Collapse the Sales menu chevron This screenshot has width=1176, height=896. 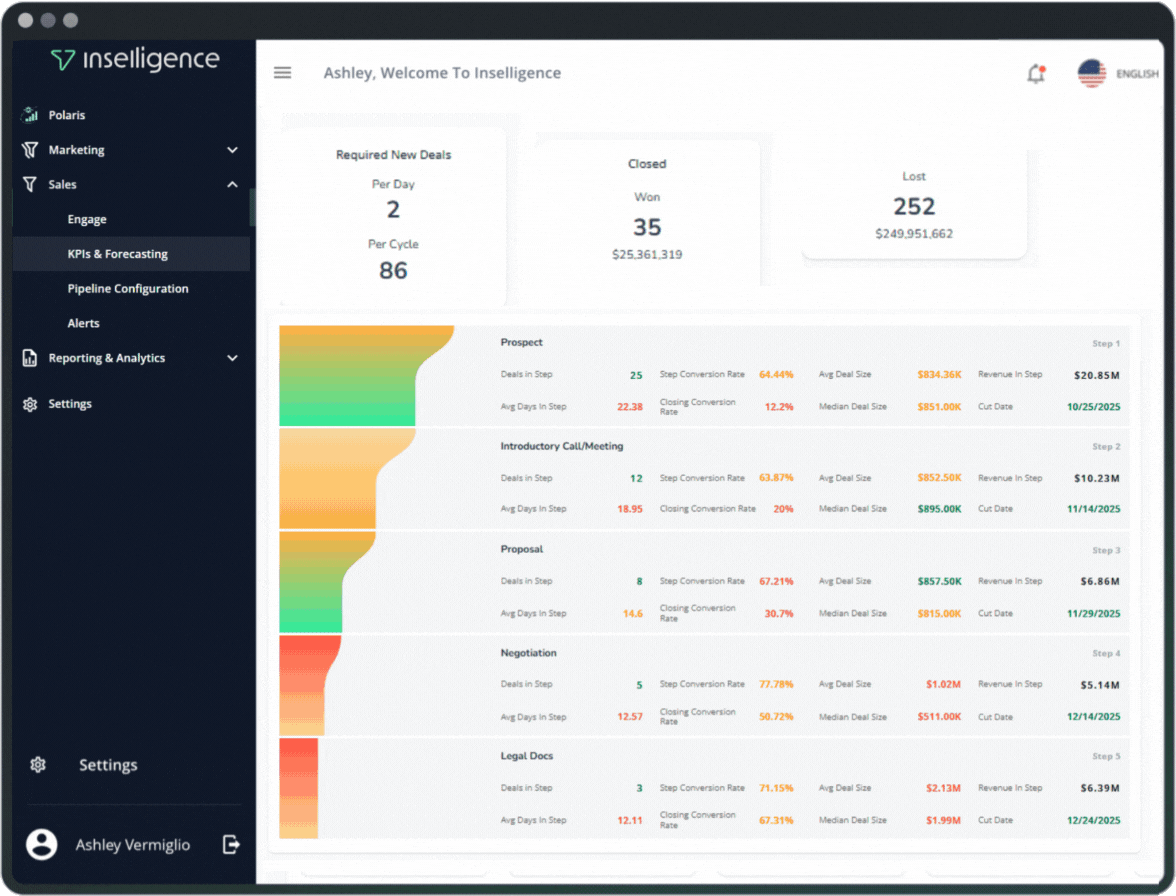pyautogui.click(x=232, y=184)
